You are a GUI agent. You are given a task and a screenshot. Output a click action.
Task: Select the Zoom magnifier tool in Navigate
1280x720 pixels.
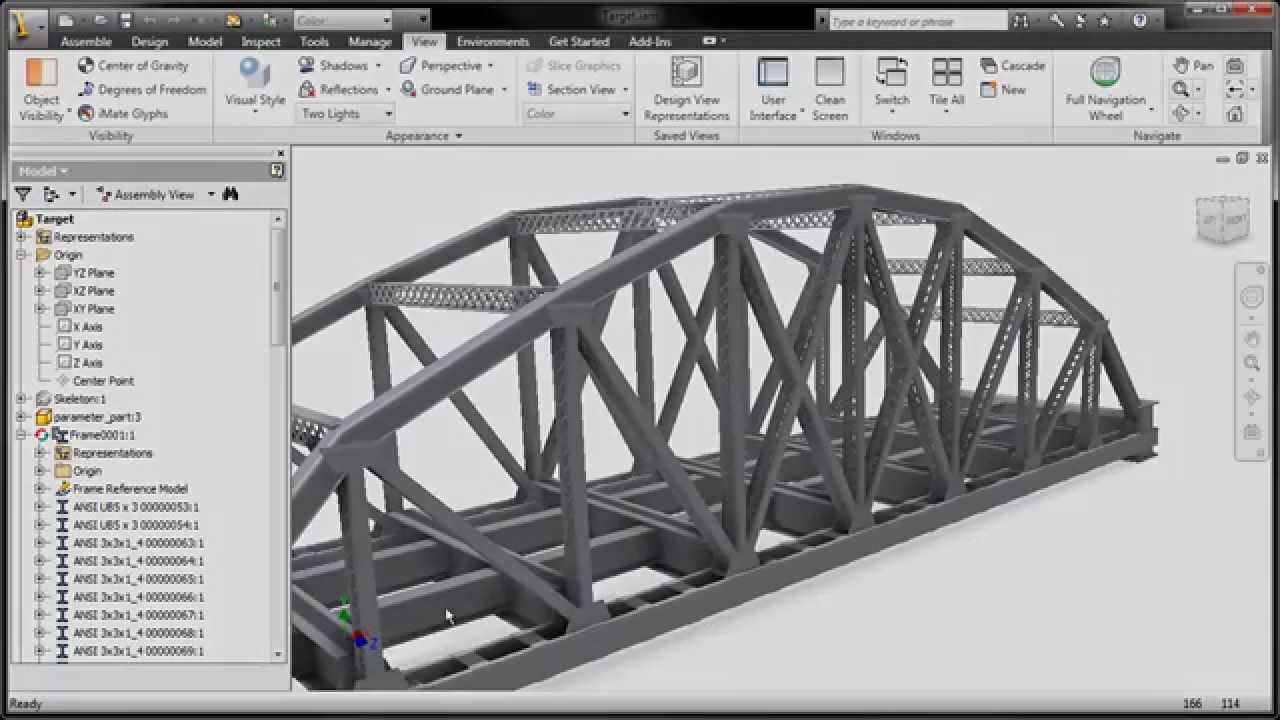point(1181,89)
